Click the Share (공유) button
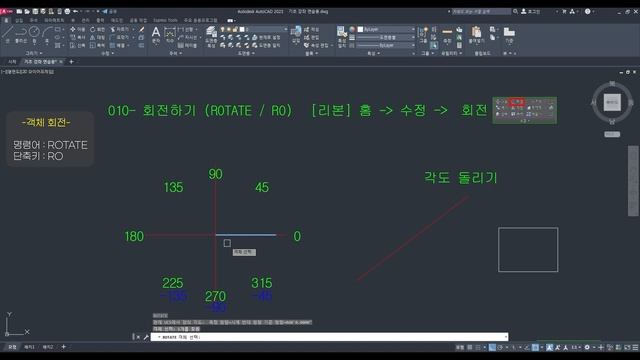 coord(109,11)
